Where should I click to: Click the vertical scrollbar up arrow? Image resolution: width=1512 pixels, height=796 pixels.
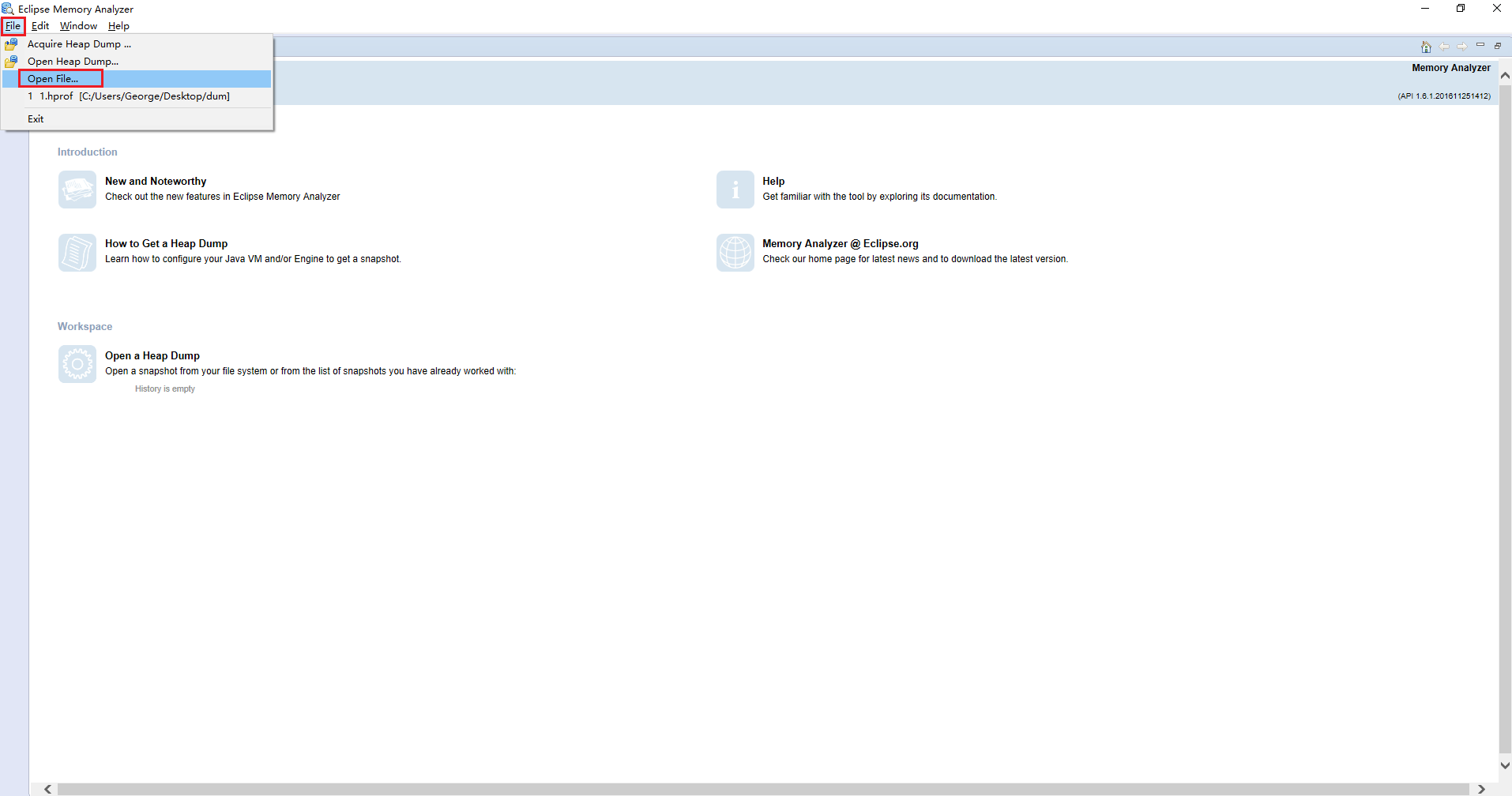pos(1506,76)
